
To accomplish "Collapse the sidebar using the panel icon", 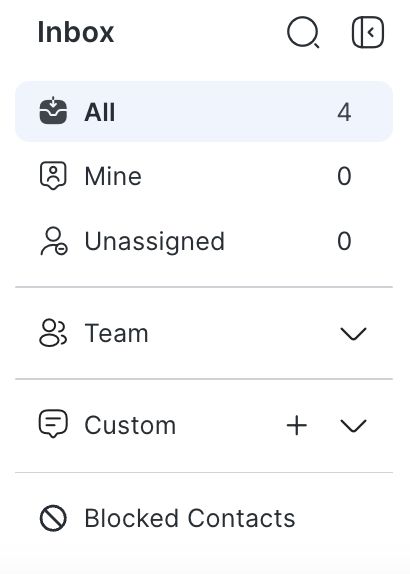I will coord(368,32).
